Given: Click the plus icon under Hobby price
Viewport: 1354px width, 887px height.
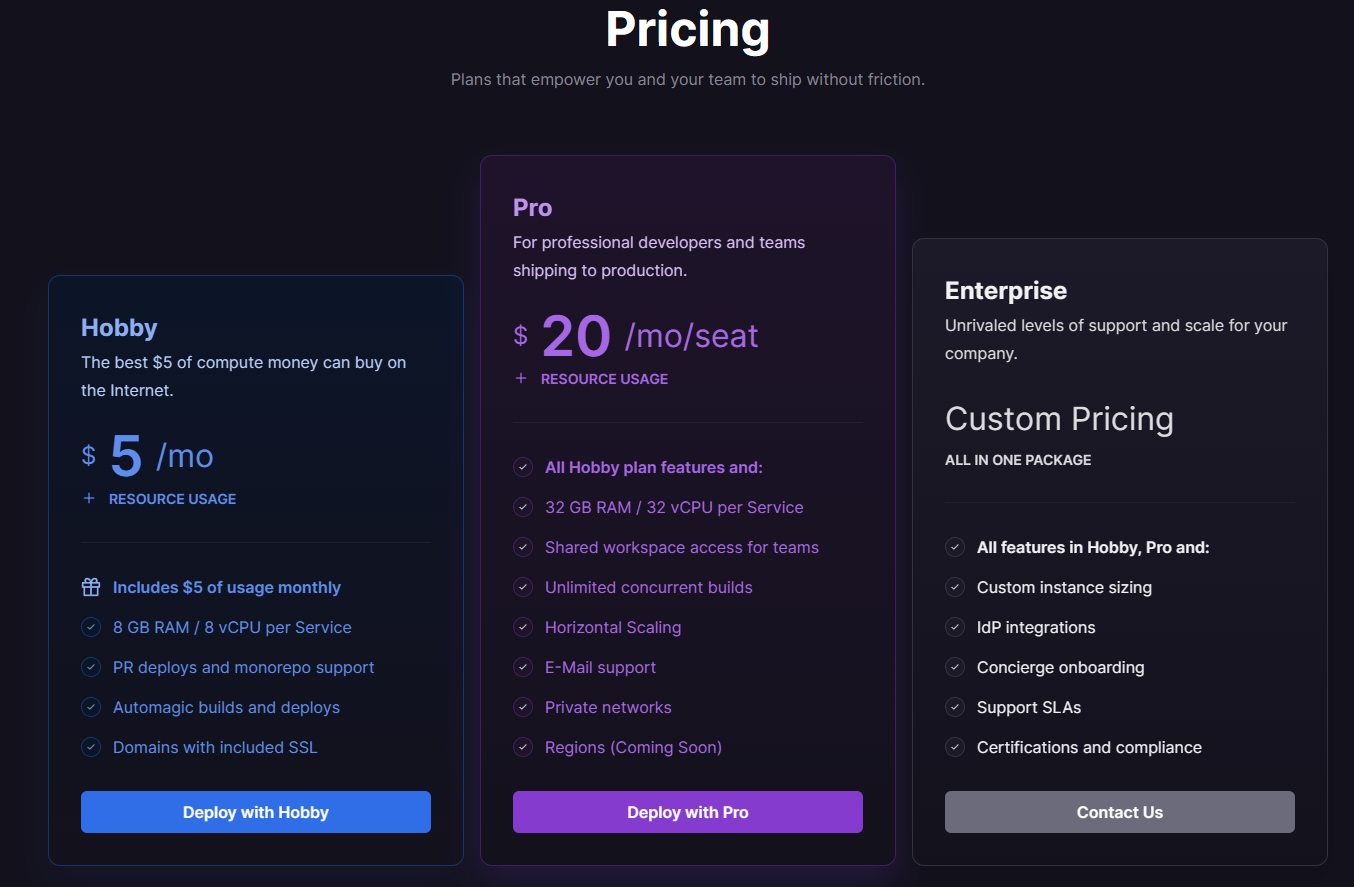Looking at the screenshot, I should (x=89, y=498).
